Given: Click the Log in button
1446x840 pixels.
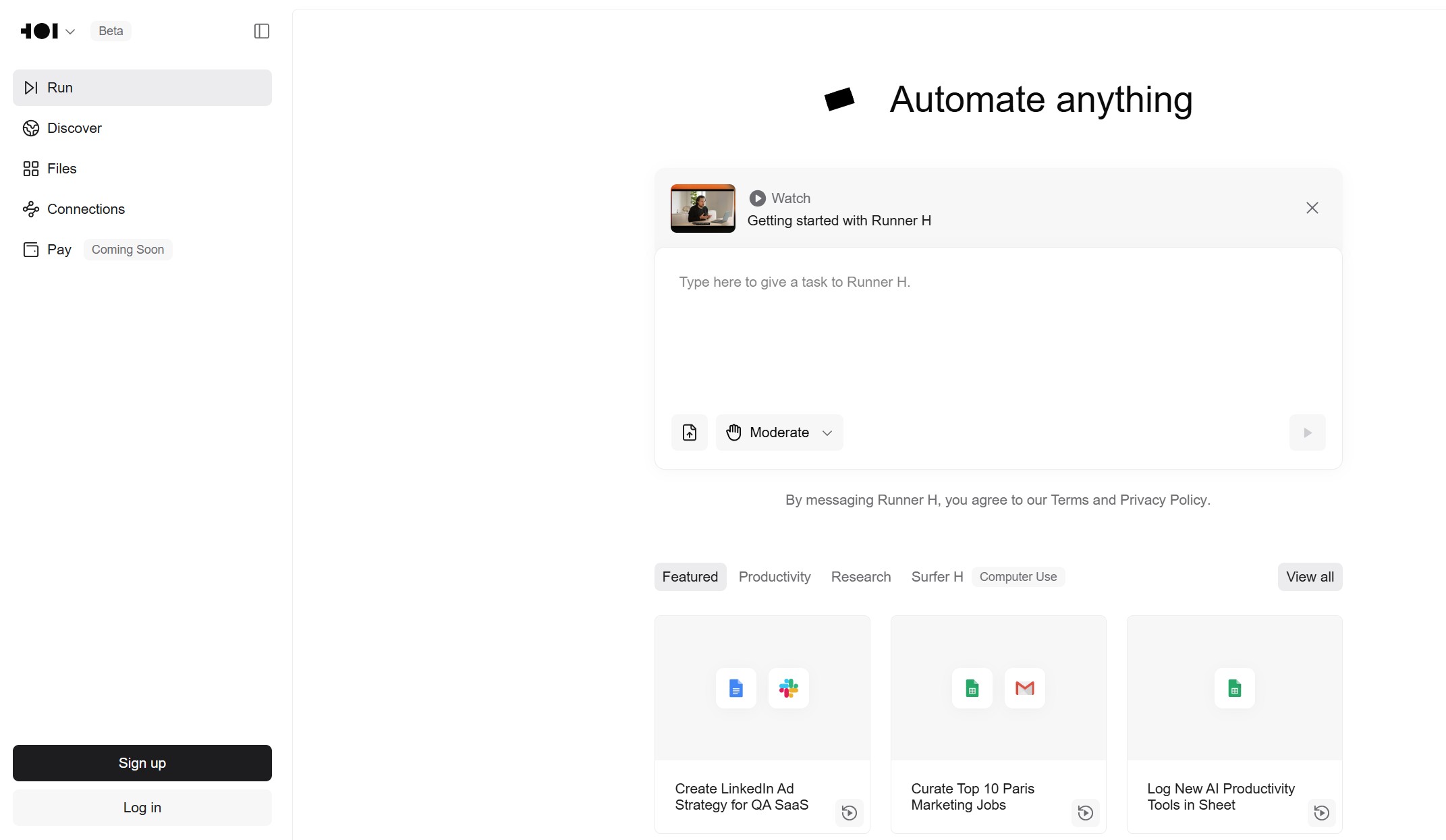Looking at the screenshot, I should coord(142,808).
